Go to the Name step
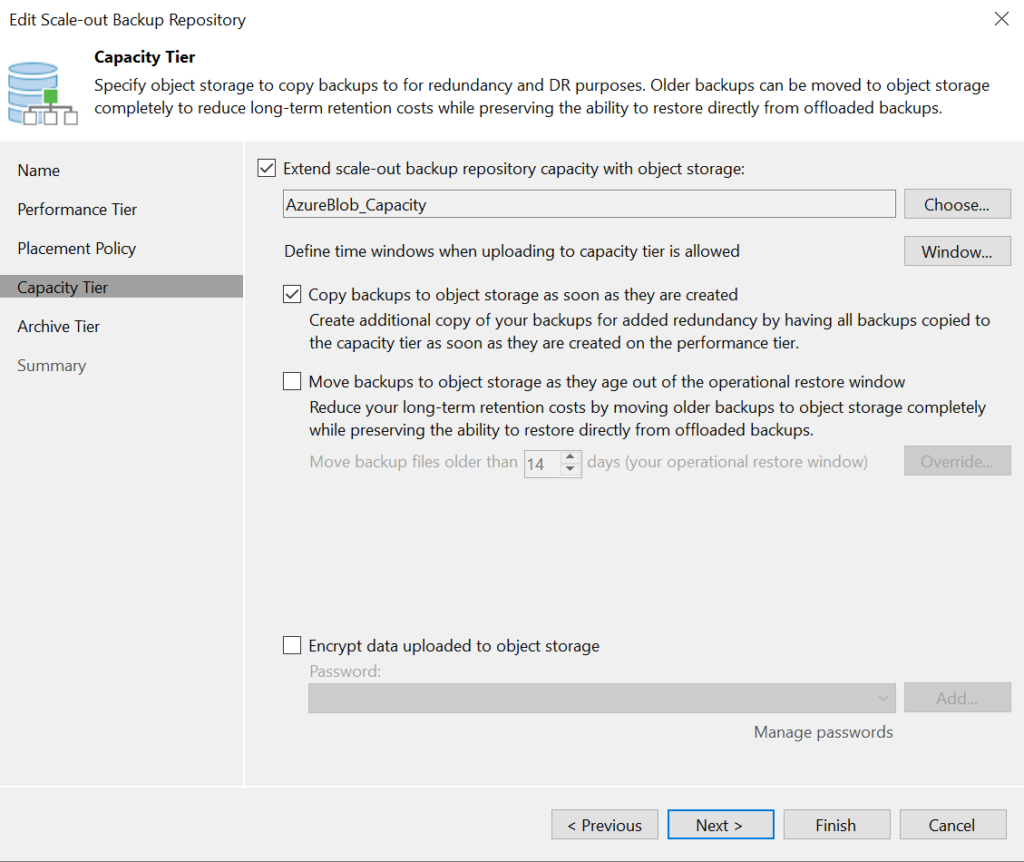Screen dimensions: 1024x862 [x=39, y=170]
